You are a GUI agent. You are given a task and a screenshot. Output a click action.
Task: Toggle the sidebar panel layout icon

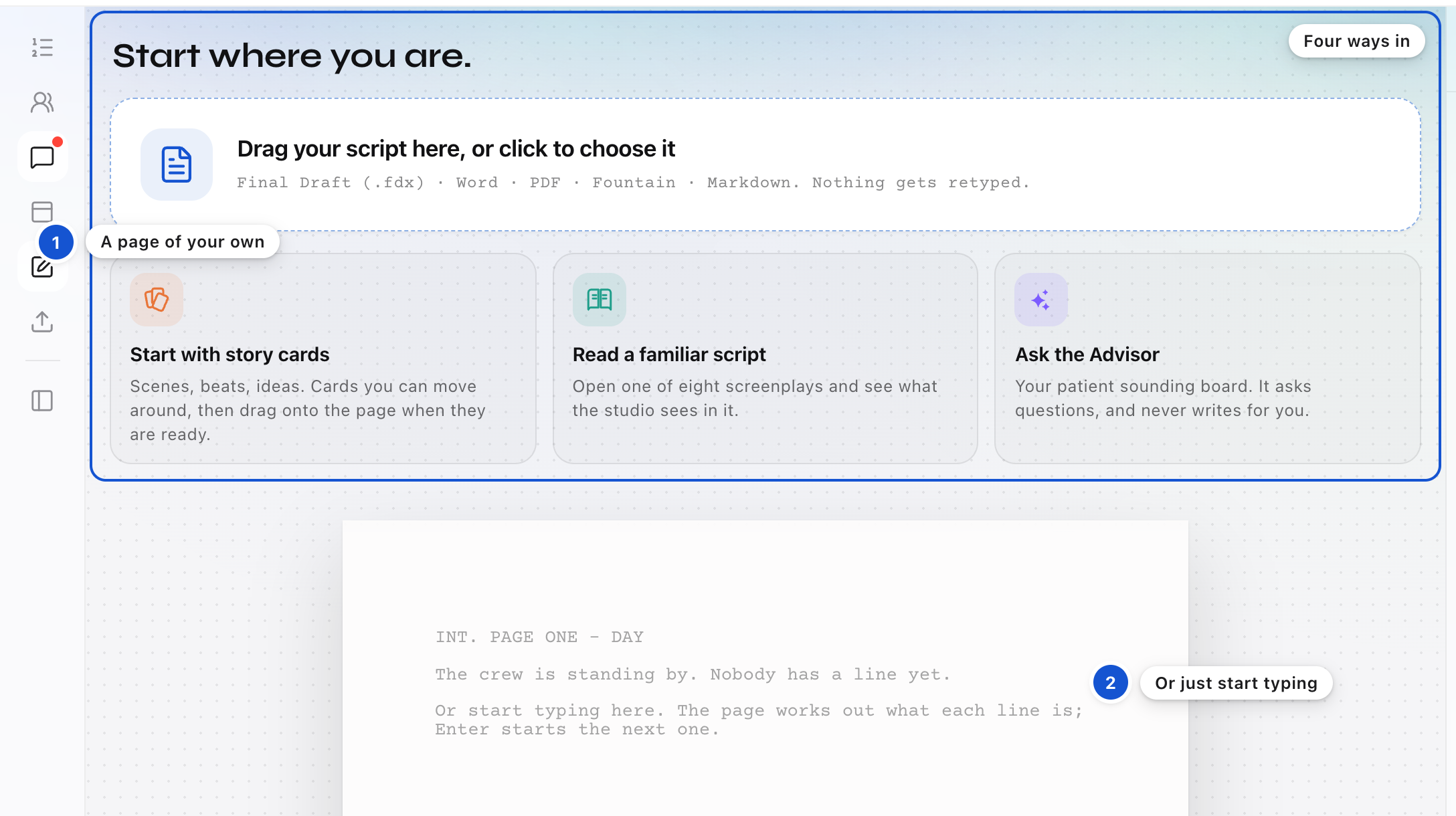(42, 401)
